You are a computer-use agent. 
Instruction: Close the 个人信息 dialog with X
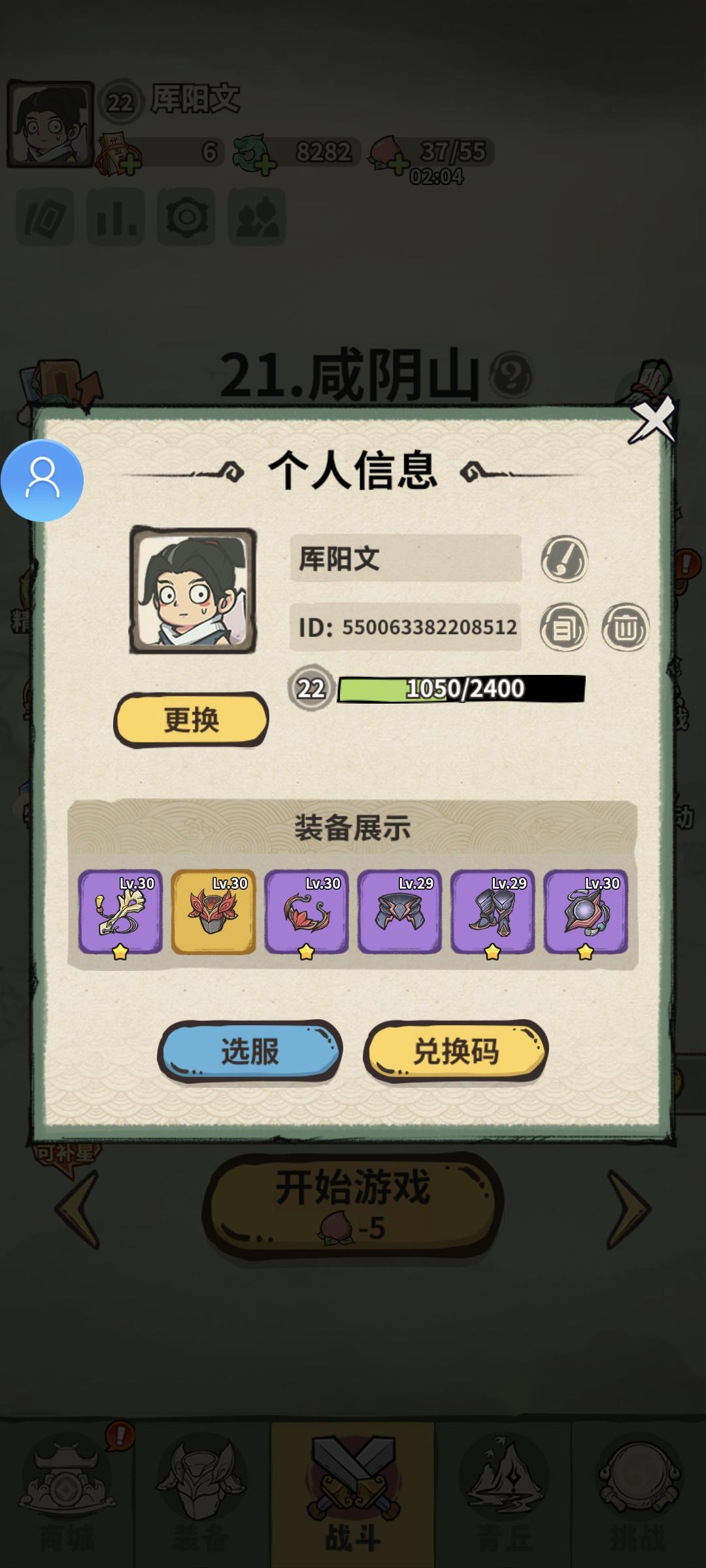coord(652,419)
